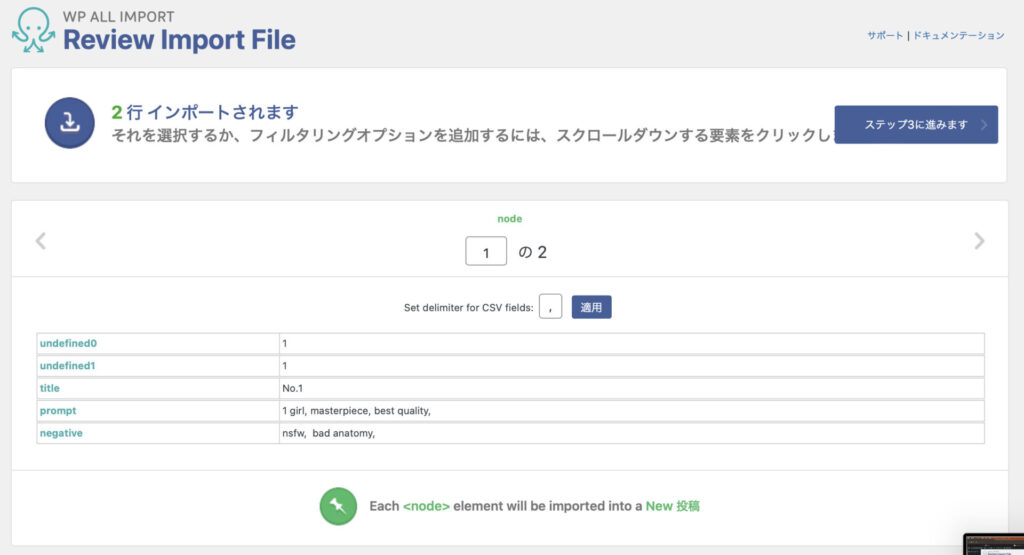Click the CSV delimiter input field
The height and width of the screenshot is (555, 1024).
pyautogui.click(x=550, y=307)
